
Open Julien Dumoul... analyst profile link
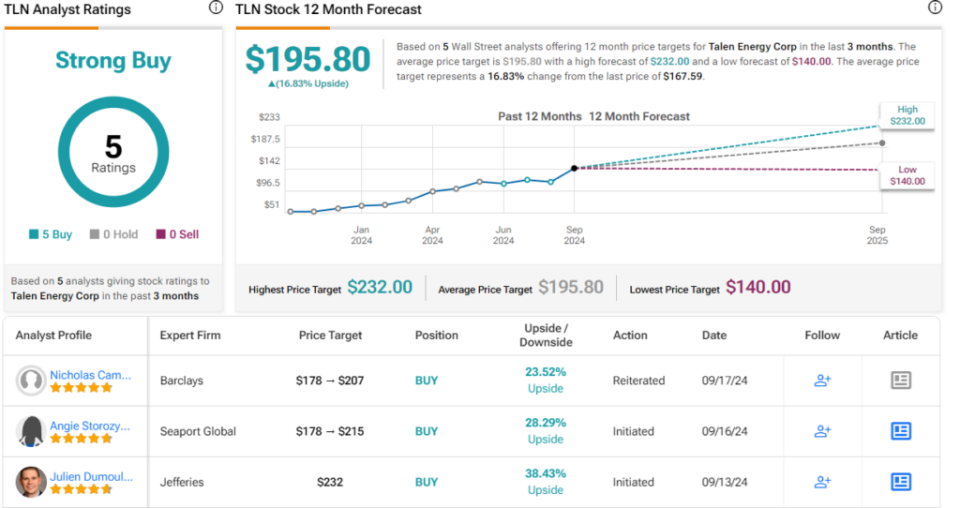tap(90, 476)
